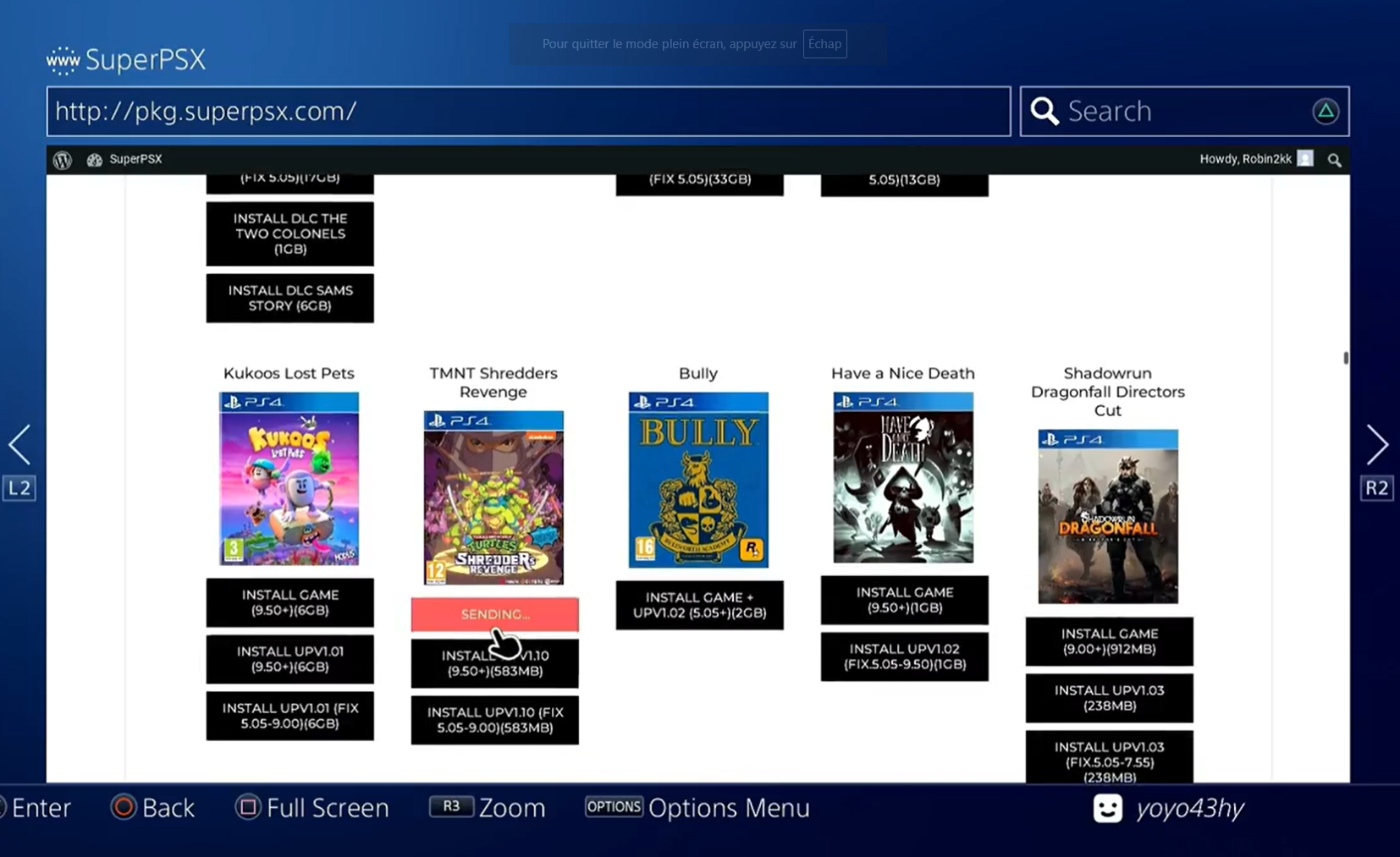The width and height of the screenshot is (1400, 857).
Task: Click the L2 button label
Action: 19,488
